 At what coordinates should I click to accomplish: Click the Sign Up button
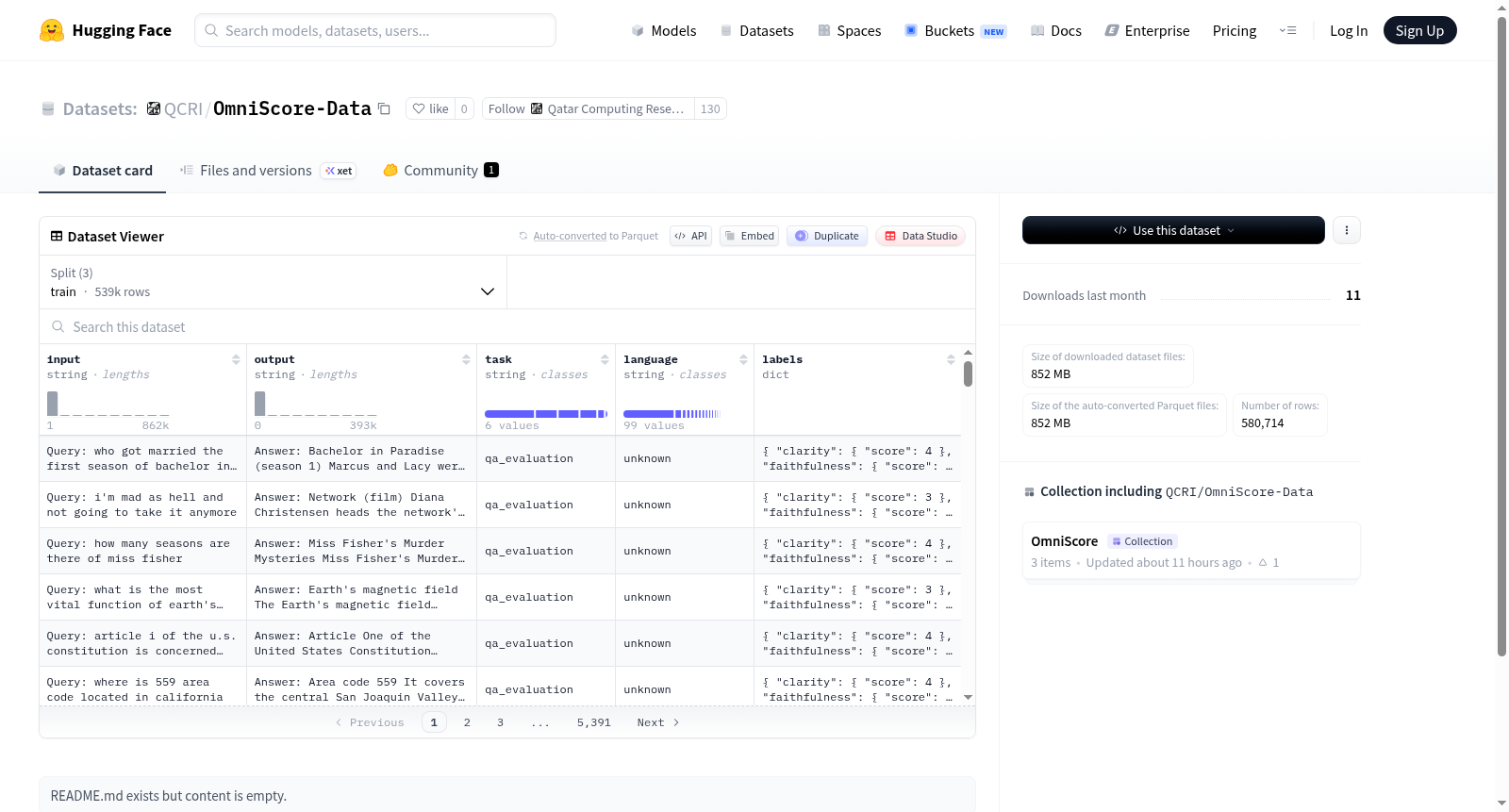click(x=1419, y=30)
